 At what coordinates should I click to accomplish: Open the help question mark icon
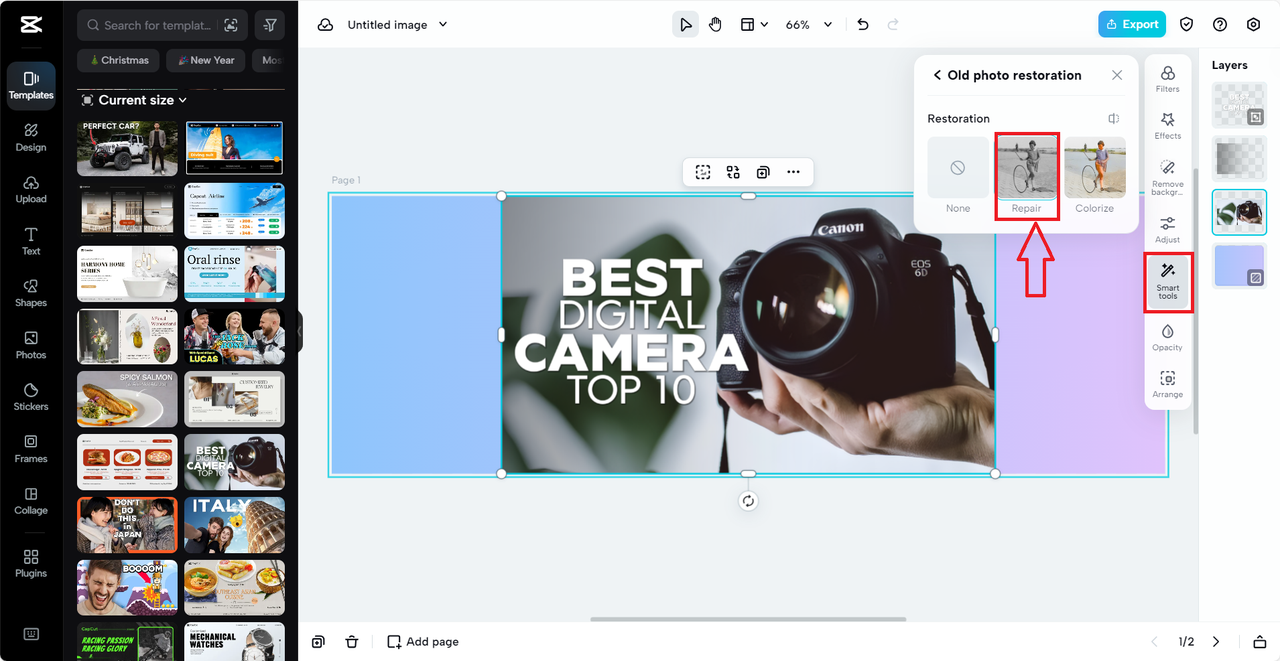(1220, 25)
